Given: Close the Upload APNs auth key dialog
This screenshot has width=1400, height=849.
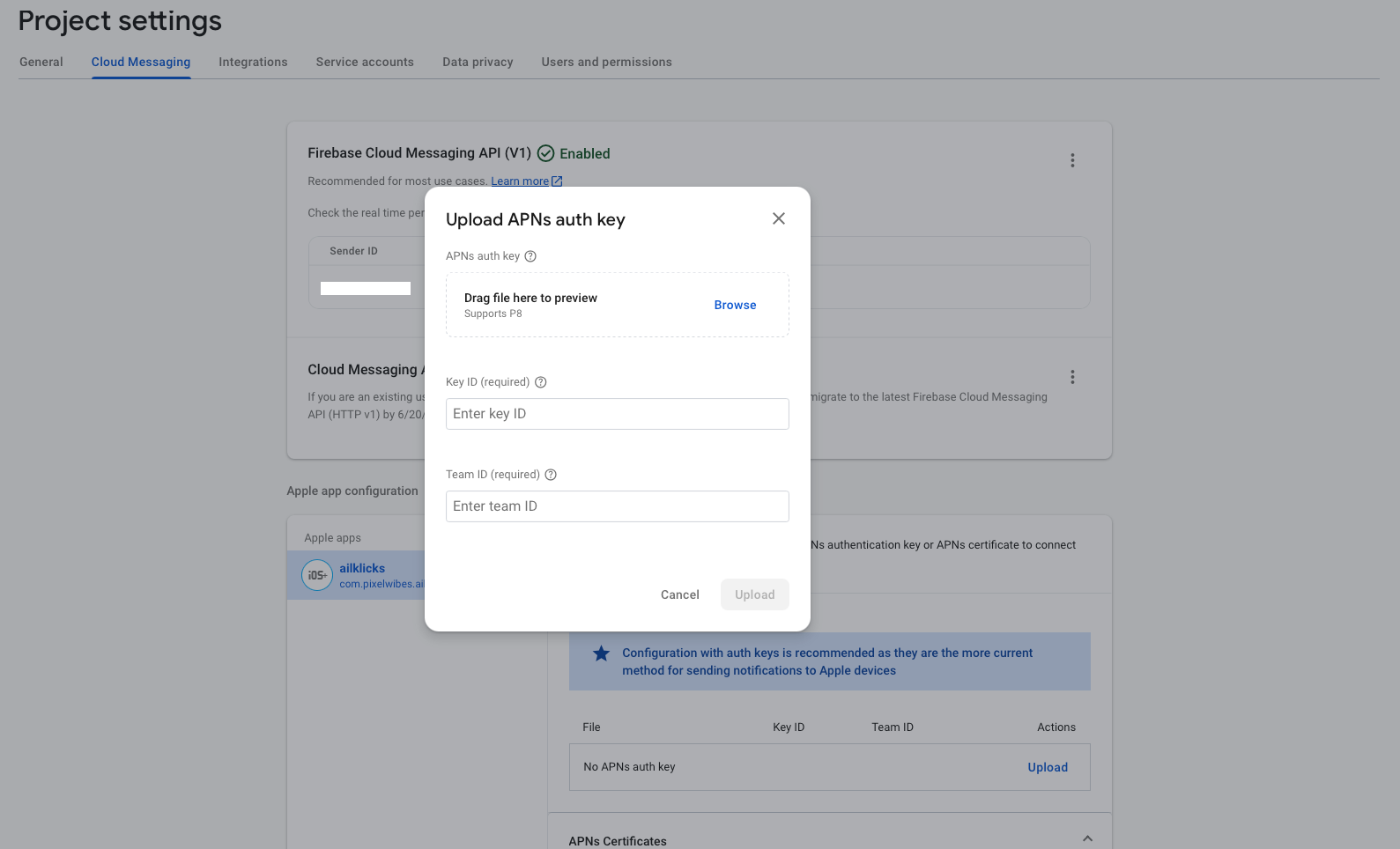Looking at the screenshot, I should tap(778, 218).
